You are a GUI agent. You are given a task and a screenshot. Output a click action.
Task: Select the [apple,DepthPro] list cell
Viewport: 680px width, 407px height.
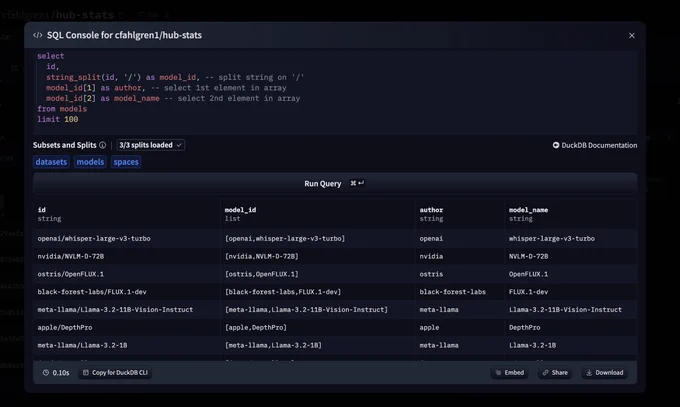(318, 328)
